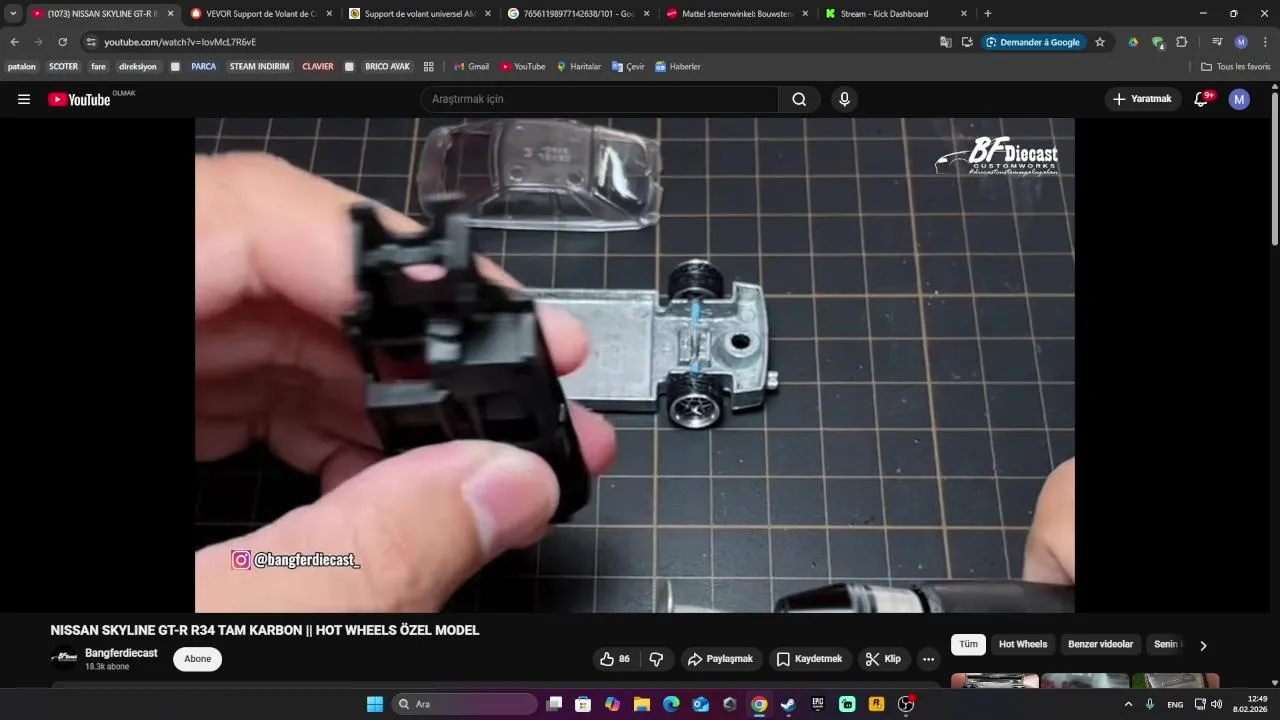Viewport: 1280px width, 720px height.
Task: Click the video player to pause
Action: 635,365
